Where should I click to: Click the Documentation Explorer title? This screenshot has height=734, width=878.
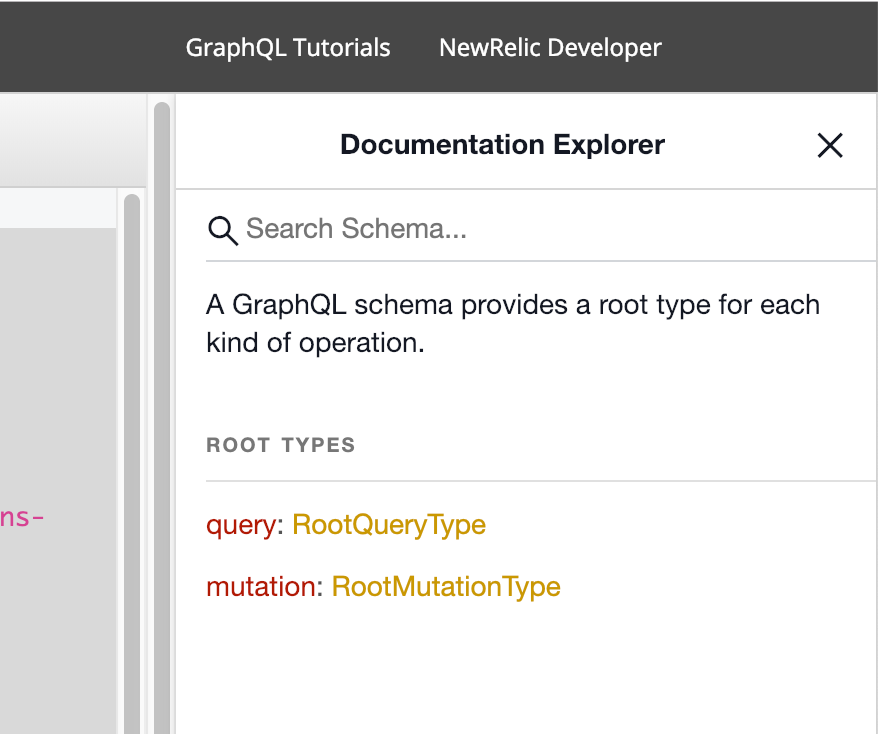(x=502, y=145)
